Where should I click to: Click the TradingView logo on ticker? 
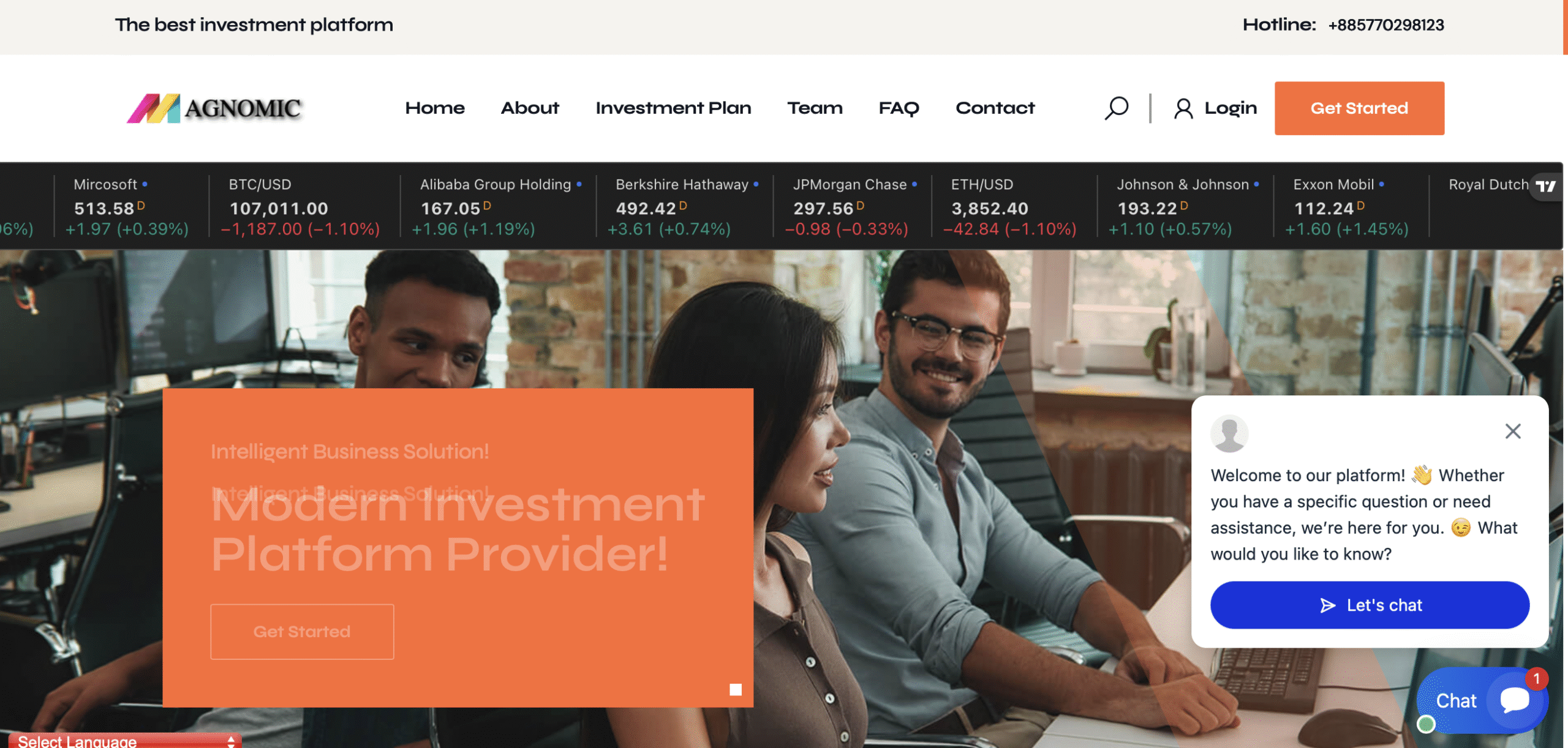point(1545,186)
